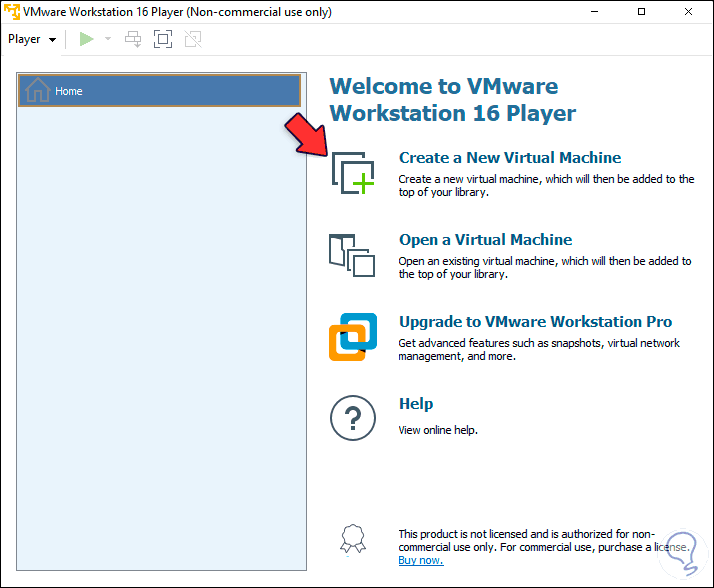Choose the Open a Virtual Machine heading
Screen dimensions: 714x588
coord(485,240)
